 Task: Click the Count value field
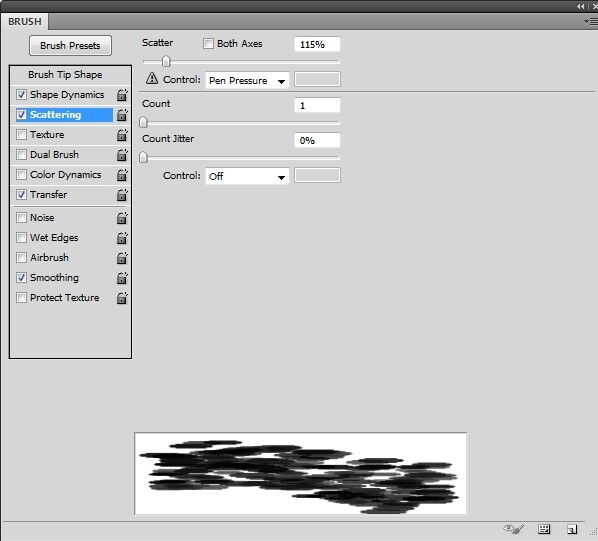coord(317,105)
